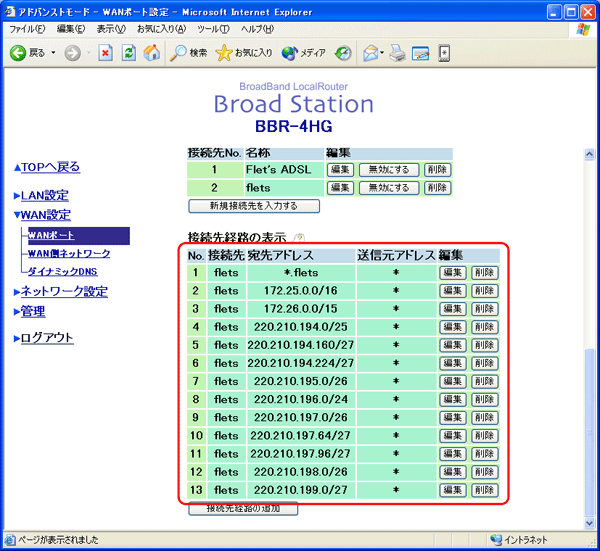Click the Back arrow toolbar icon

coord(18,53)
